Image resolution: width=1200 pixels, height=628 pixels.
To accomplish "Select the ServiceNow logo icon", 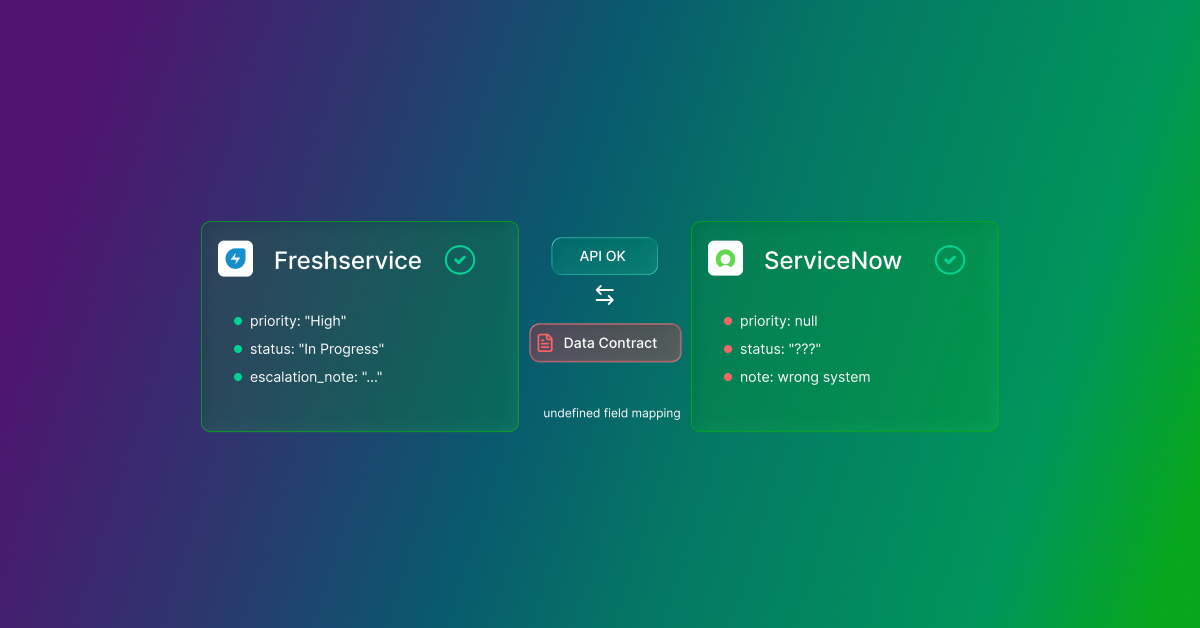I will tap(725, 258).
